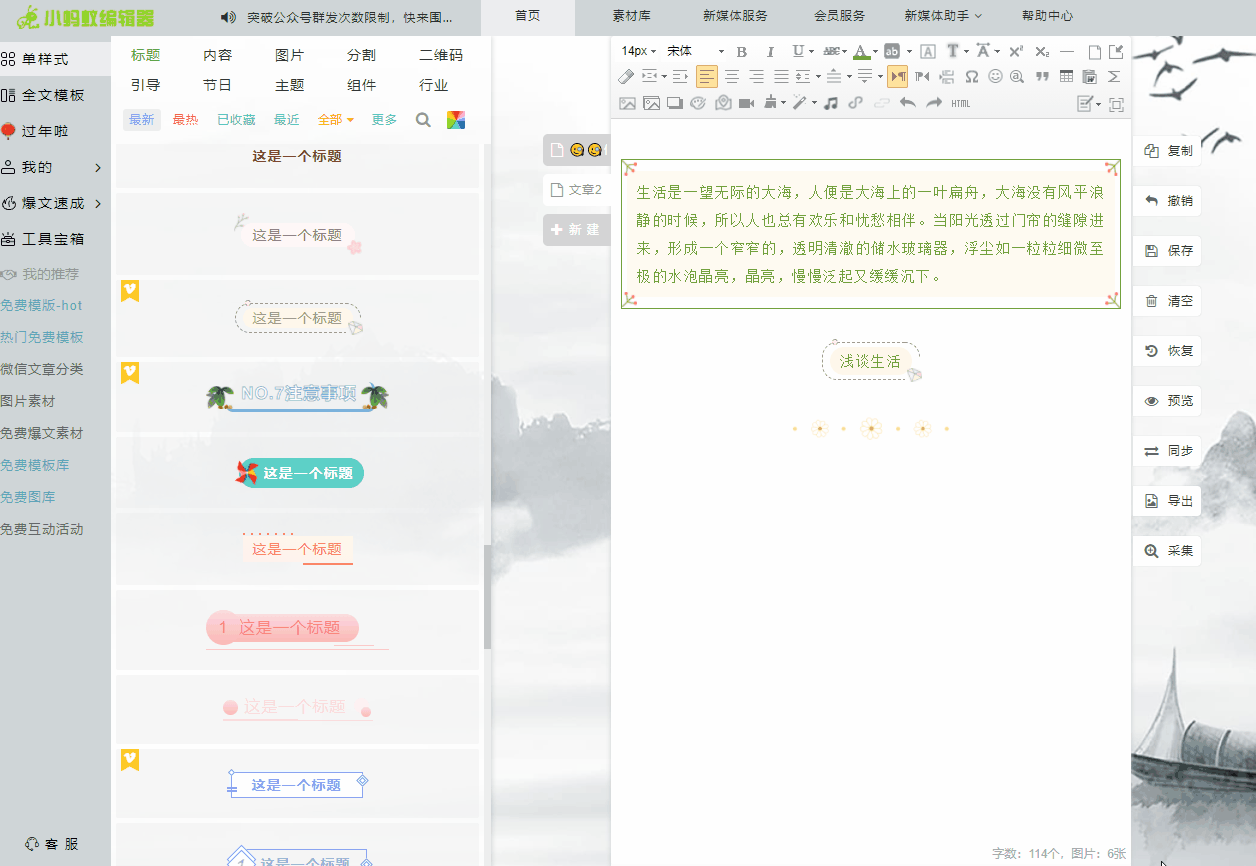
Task: Select the 二维码 style category
Action: point(441,55)
